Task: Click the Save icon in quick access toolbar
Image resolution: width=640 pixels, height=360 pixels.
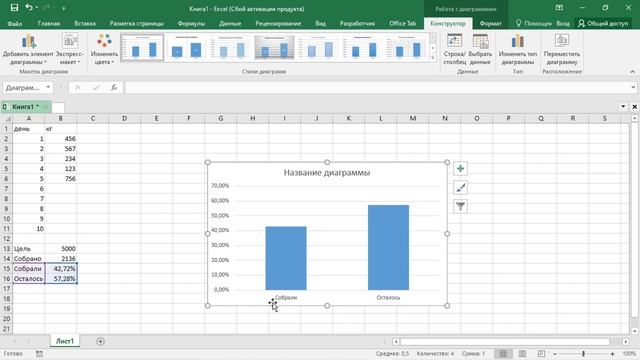Action: click(x=14, y=8)
